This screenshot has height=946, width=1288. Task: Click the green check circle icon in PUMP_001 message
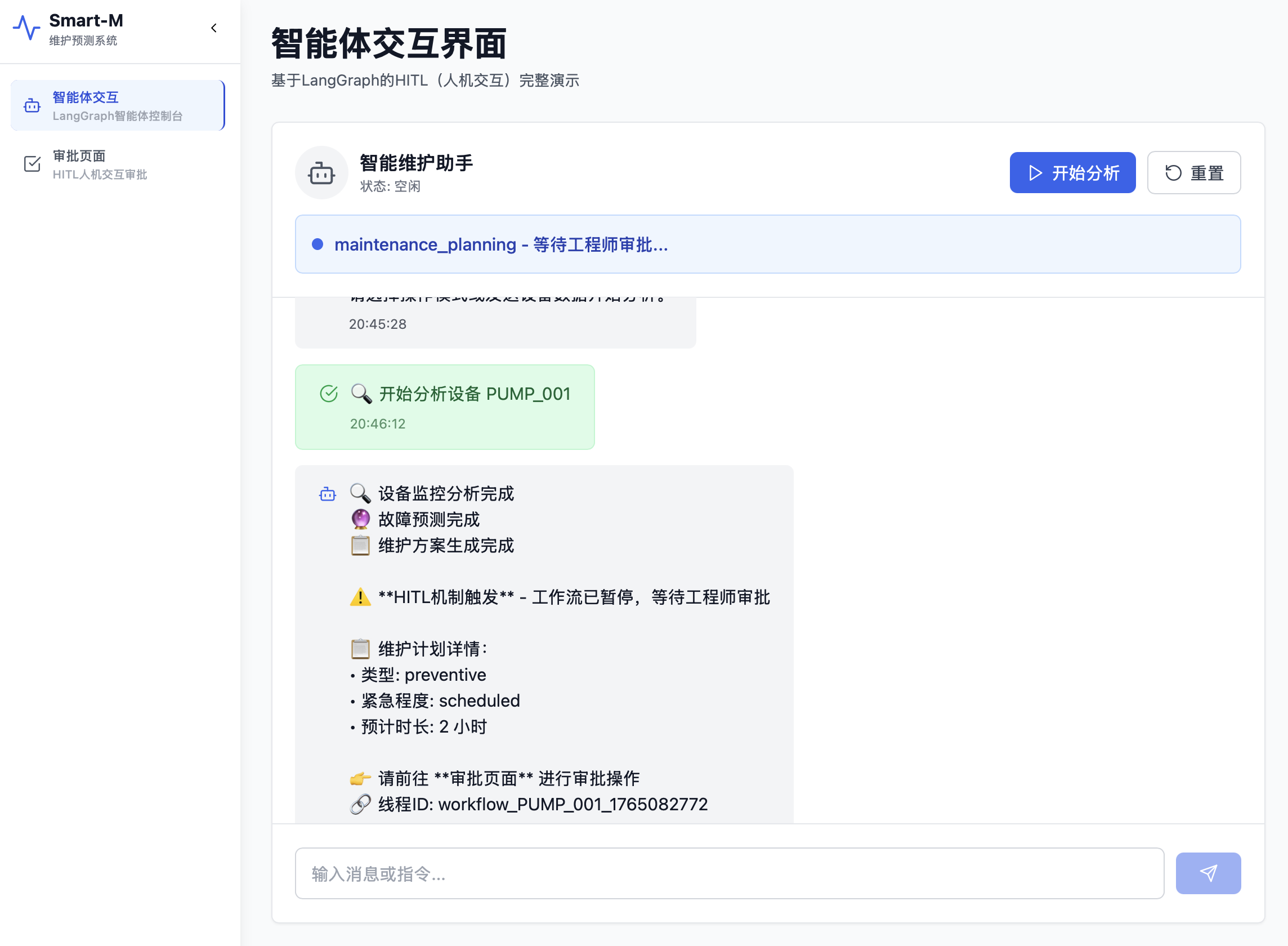329,394
